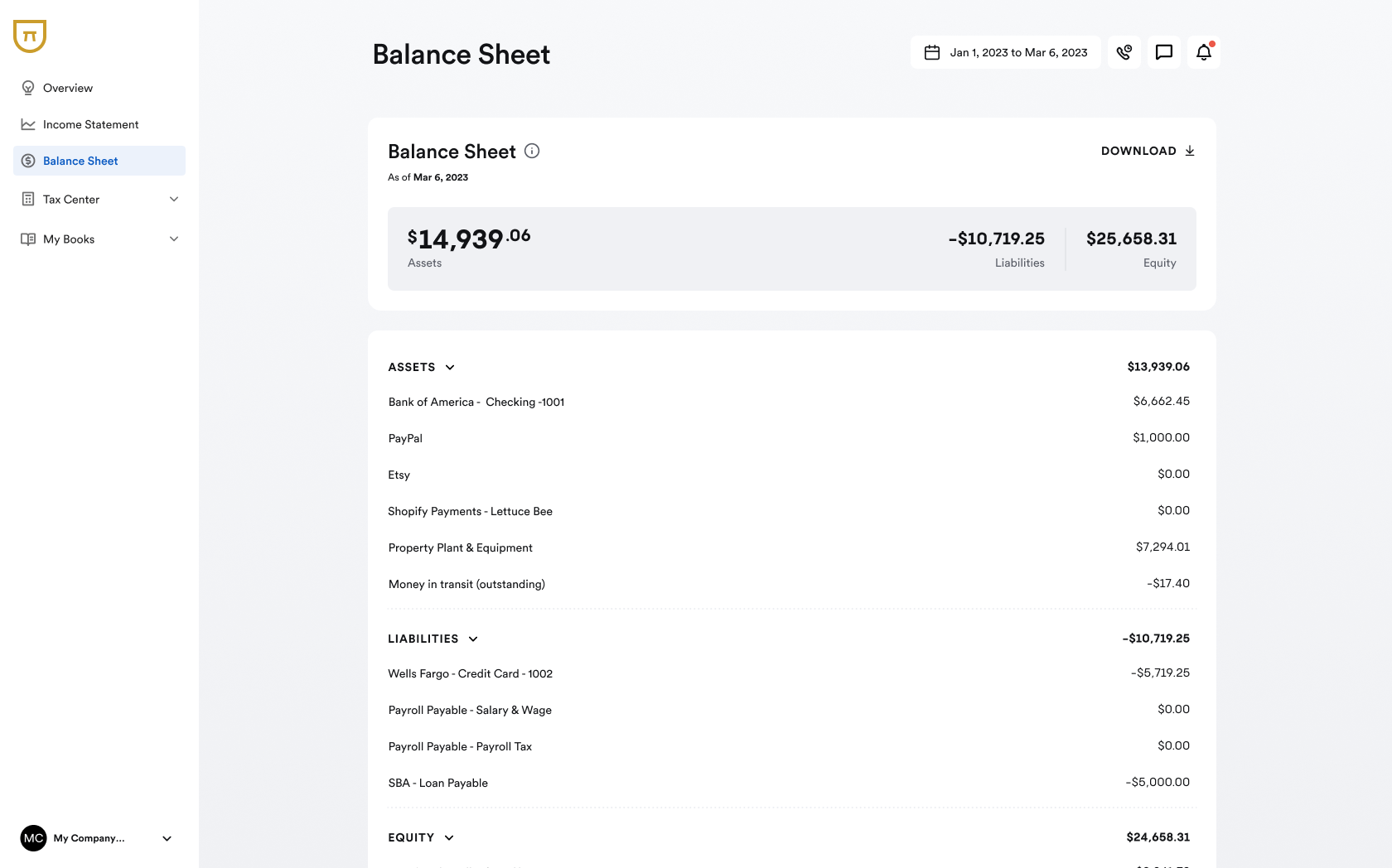Check the notifications bell icon
1392x868 pixels.
[1203, 52]
